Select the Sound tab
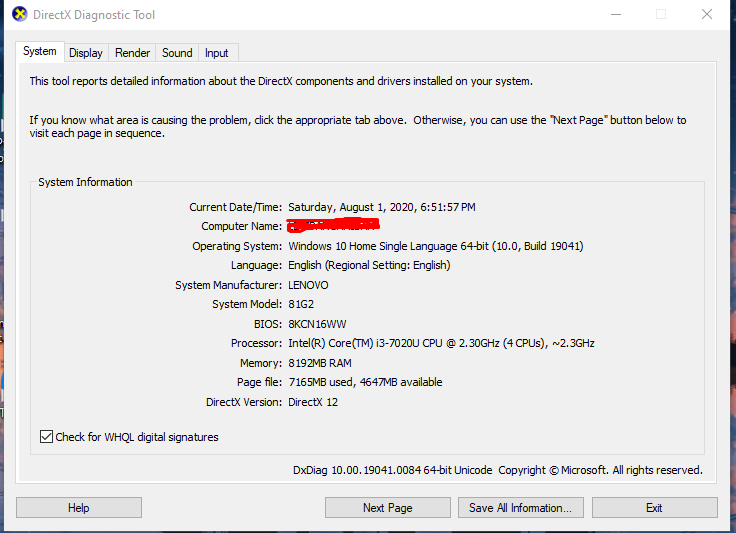The width and height of the screenshot is (736, 533). [177, 53]
